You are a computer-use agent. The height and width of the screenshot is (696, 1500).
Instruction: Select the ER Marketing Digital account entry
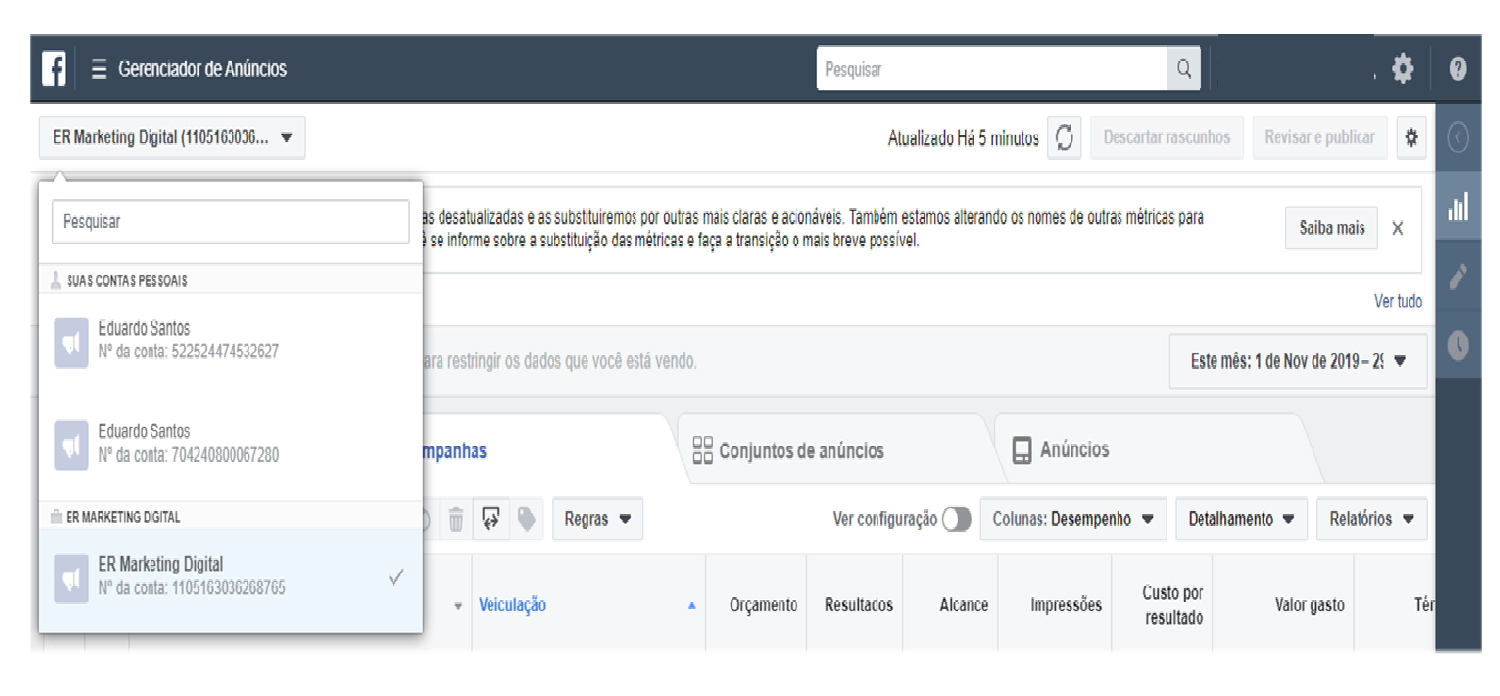pyautogui.click(x=230, y=576)
